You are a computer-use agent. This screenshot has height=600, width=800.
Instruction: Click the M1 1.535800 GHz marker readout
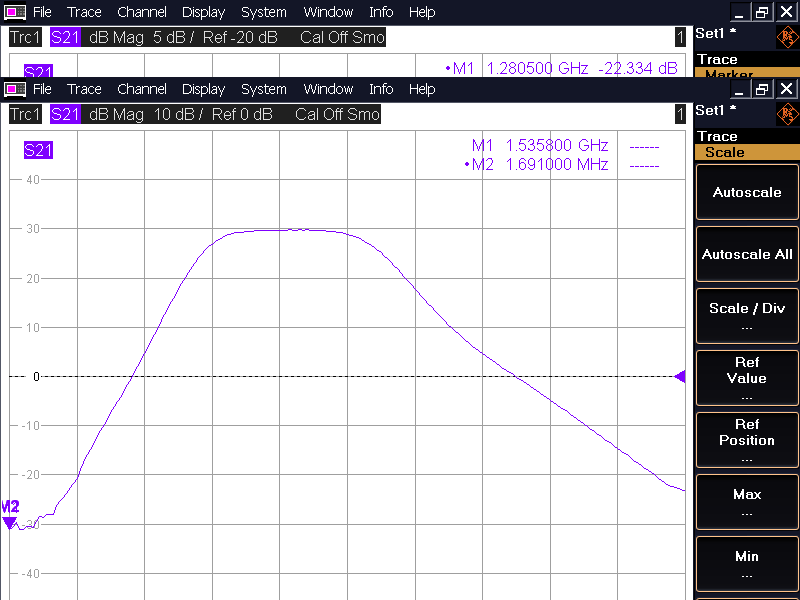tap(540, 145)
